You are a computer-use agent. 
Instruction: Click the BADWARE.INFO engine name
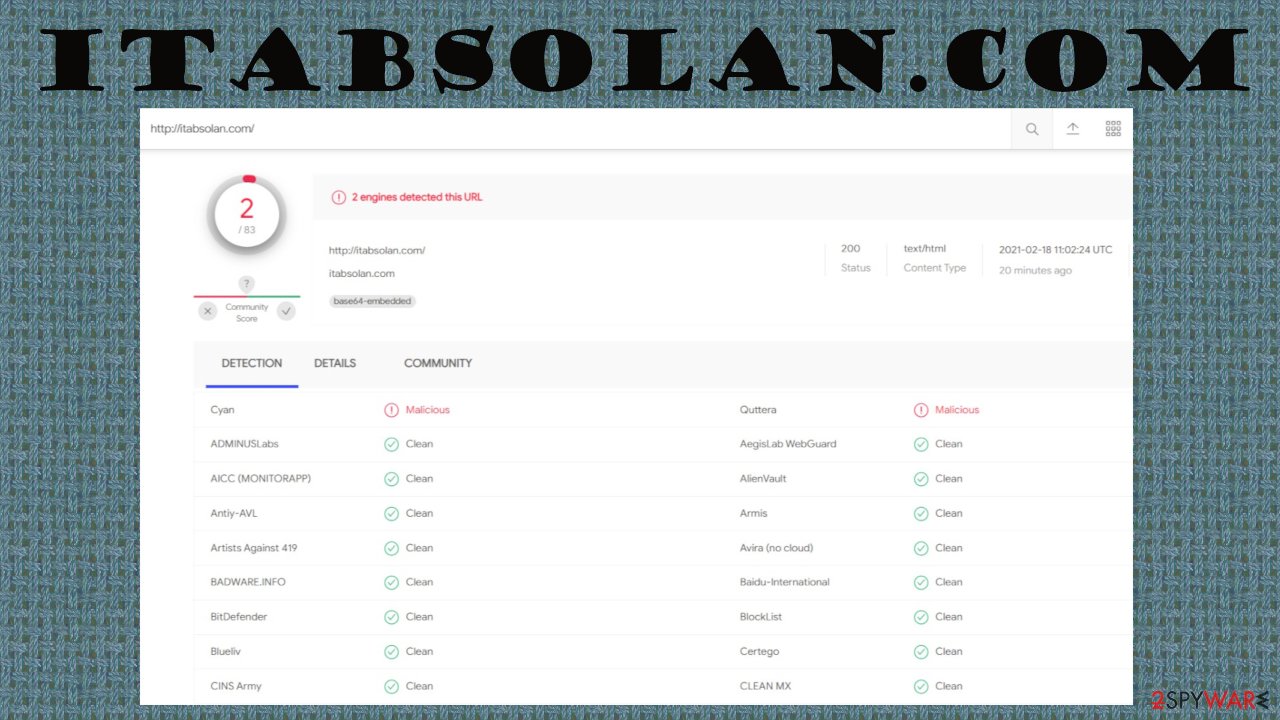pos(248,582)
